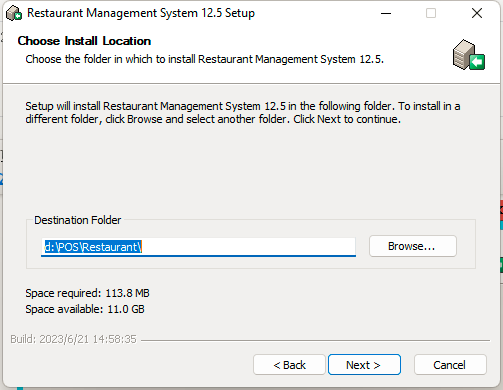Close the Restaurant Management System Setup
Viewport: 503px width, 390px height.
click(x=477, y=13)
